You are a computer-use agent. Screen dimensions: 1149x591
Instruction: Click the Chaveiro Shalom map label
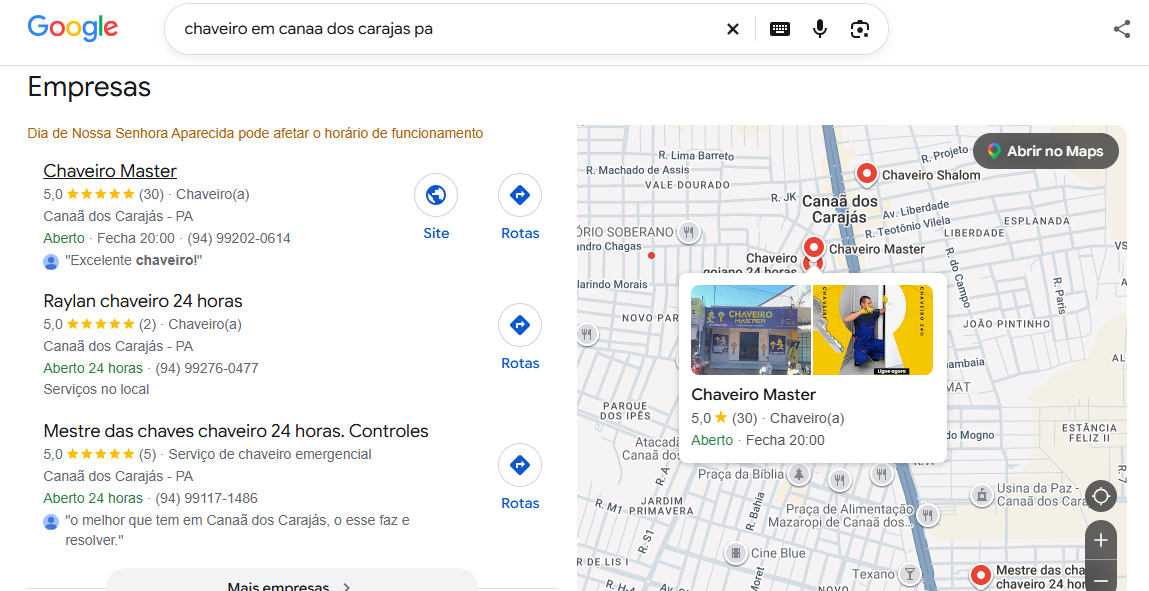click(931, 175)
